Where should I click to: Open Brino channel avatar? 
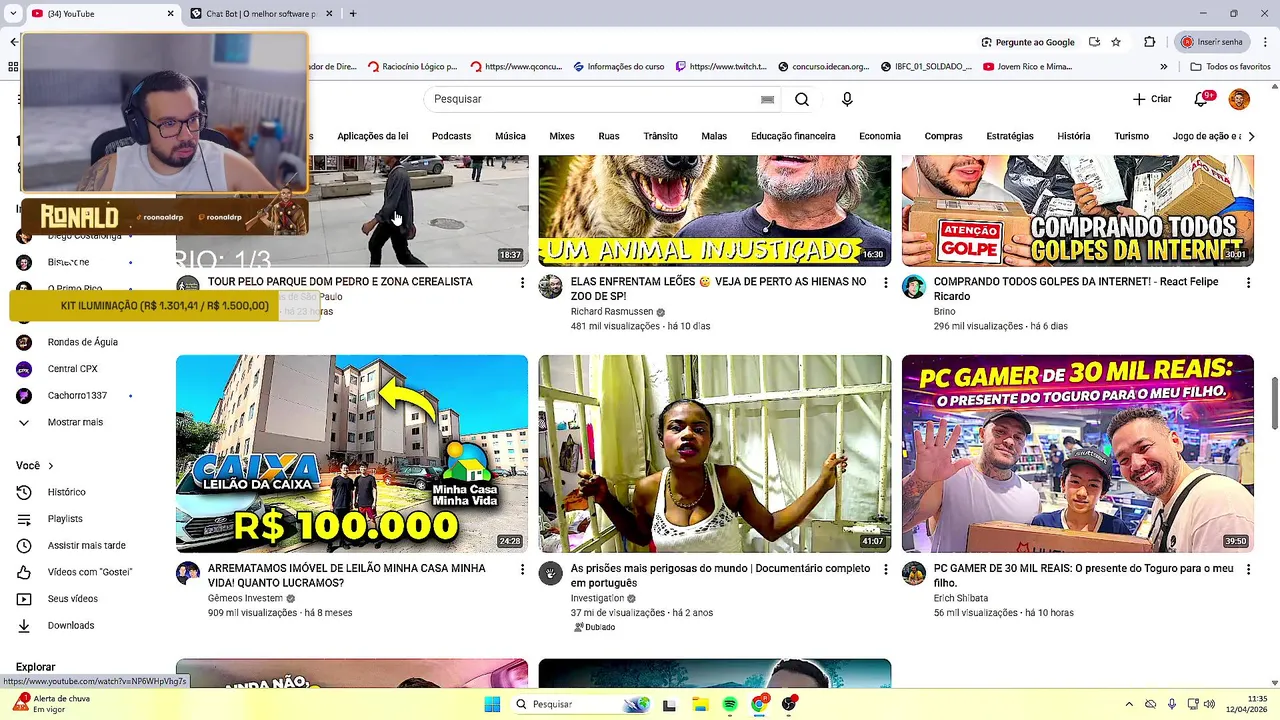tap(914, 287)
